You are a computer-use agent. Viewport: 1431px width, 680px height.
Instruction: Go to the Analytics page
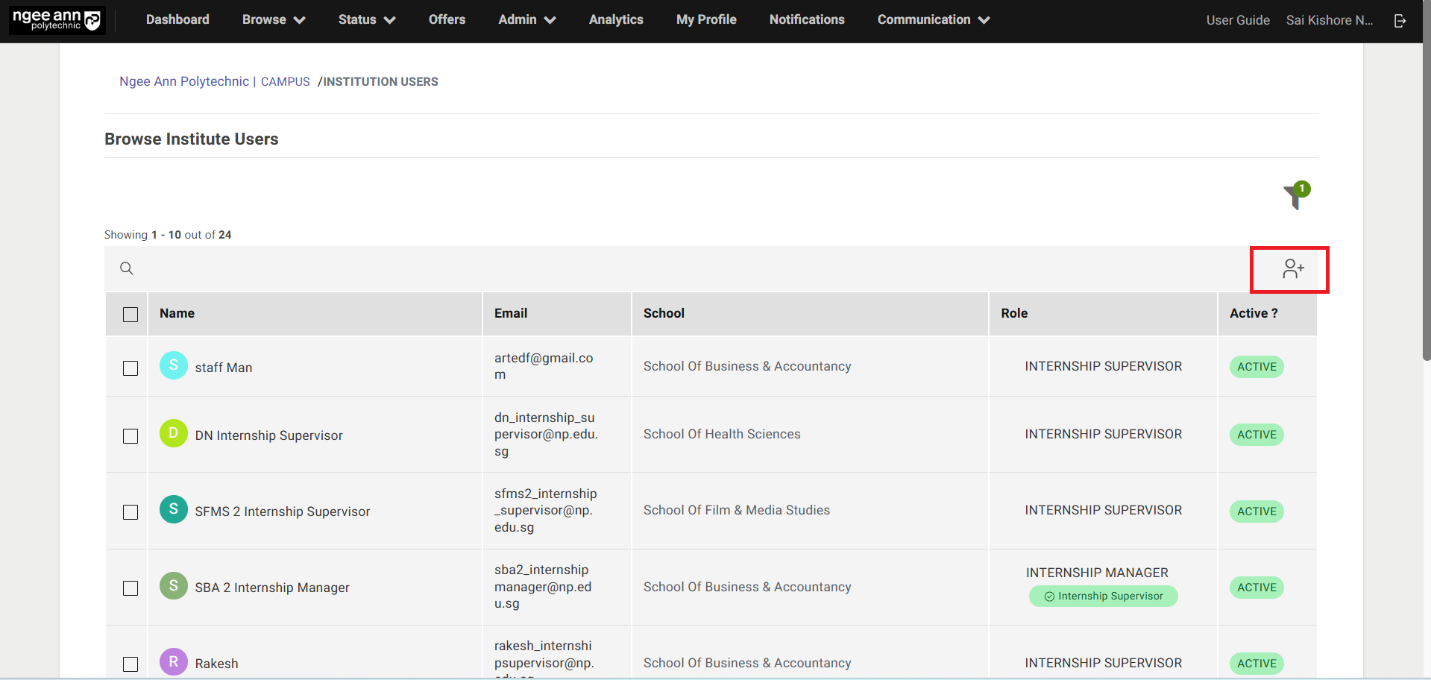point(616,20)
